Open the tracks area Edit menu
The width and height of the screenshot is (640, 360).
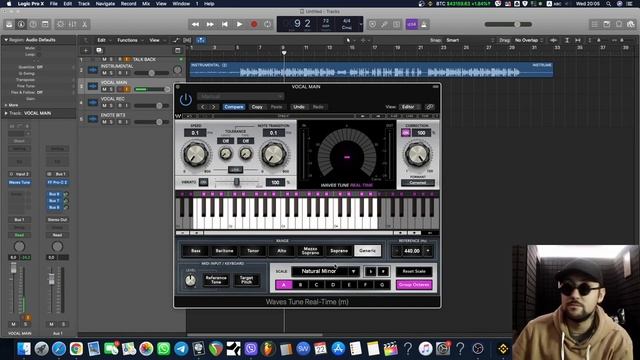[102, 40]
